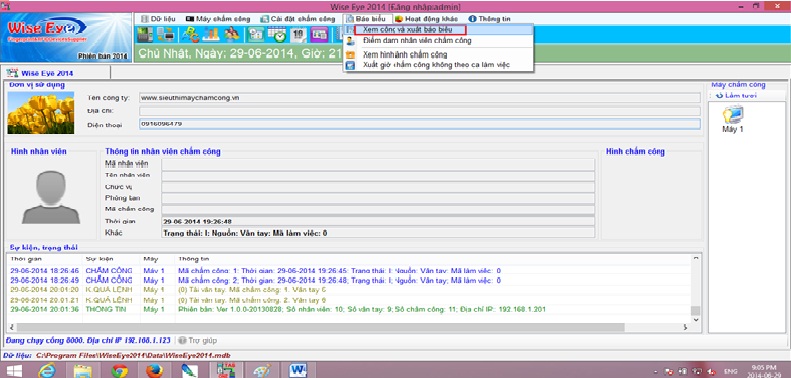Click the Chức vụ field
791x378 pixels.
(378, 187)
